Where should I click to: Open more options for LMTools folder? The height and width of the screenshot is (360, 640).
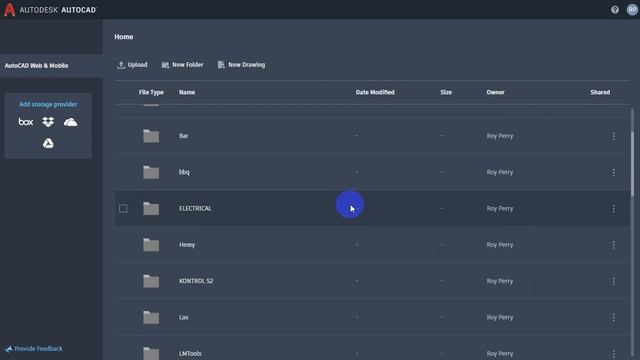click(x=613, y=354)
